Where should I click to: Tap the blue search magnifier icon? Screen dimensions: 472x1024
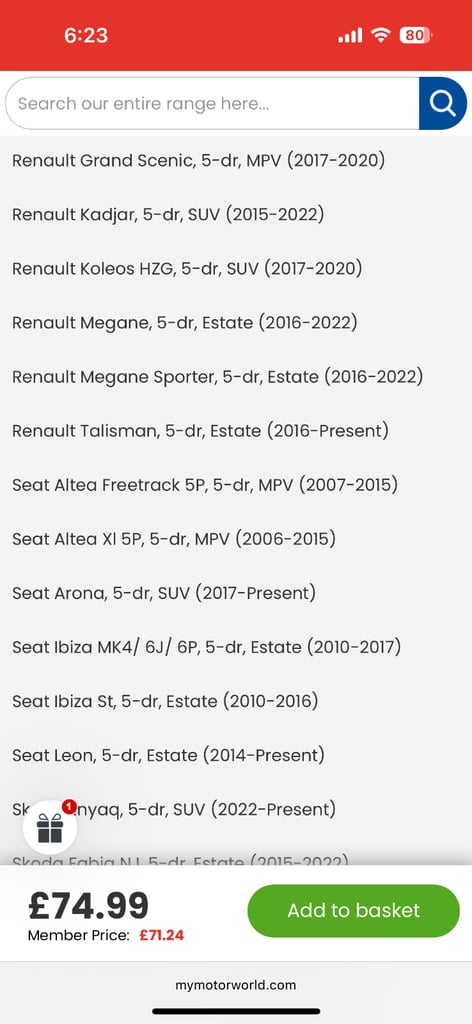click(443, 103)
